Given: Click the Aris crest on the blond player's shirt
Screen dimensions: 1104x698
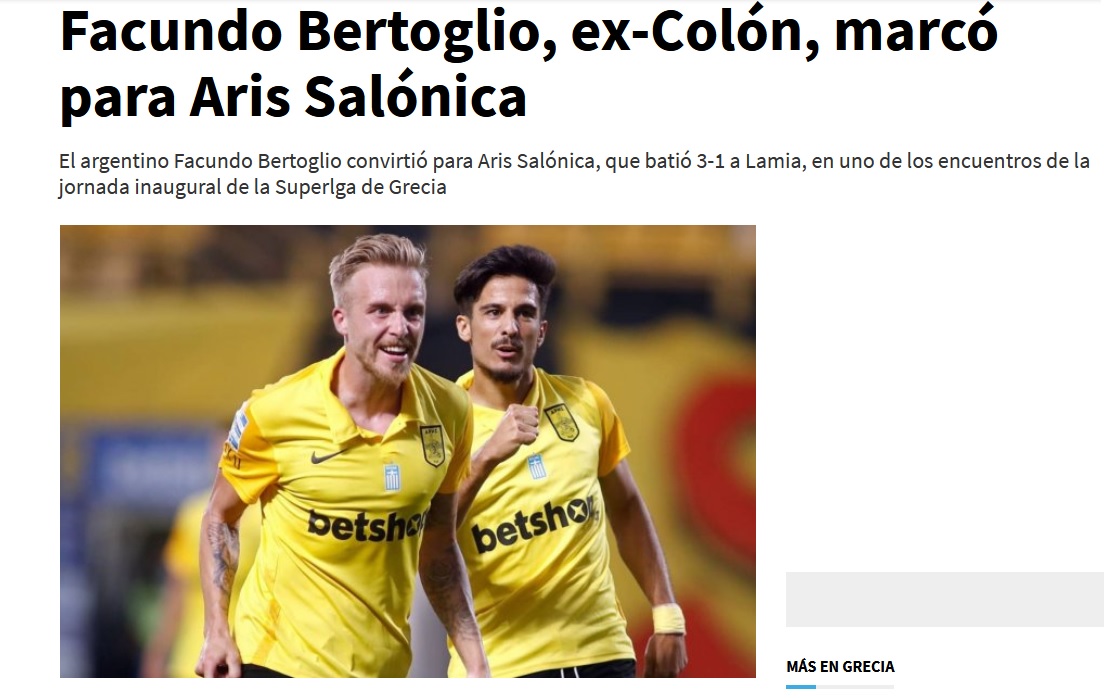Looking at the screenshot, I should point(432,445).
